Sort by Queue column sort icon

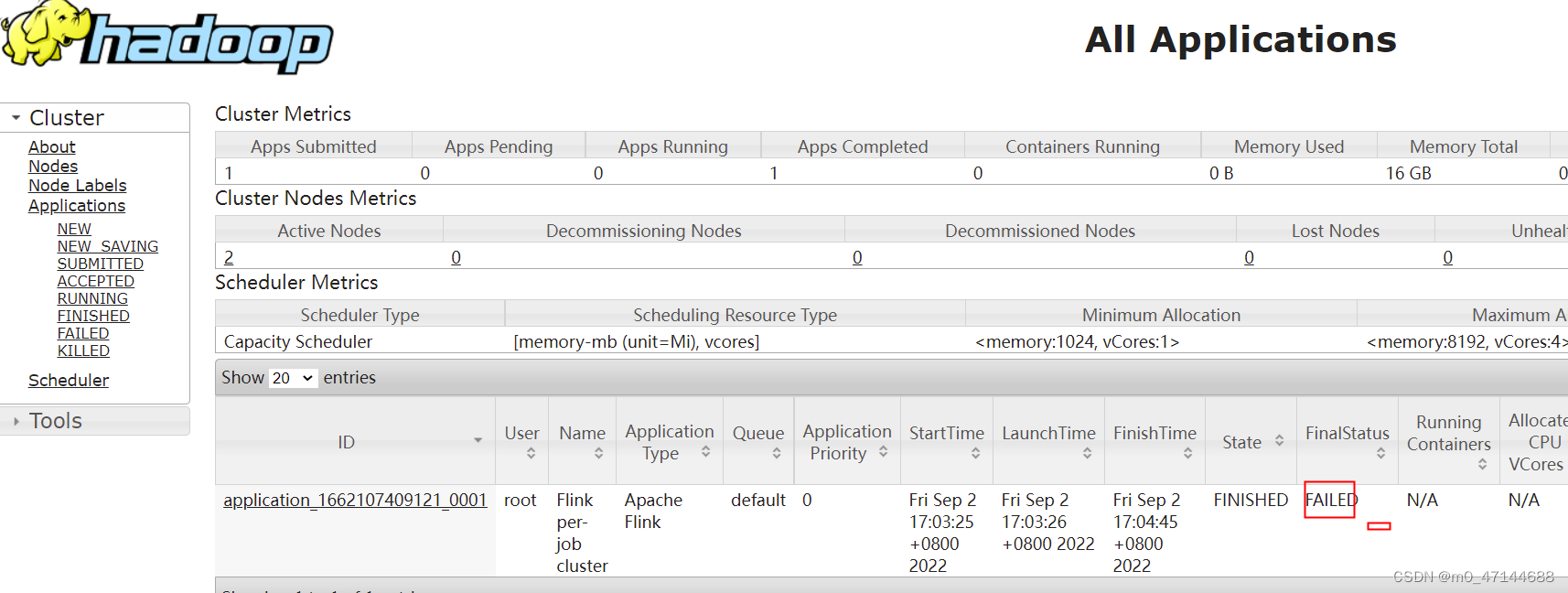(777, 453)
